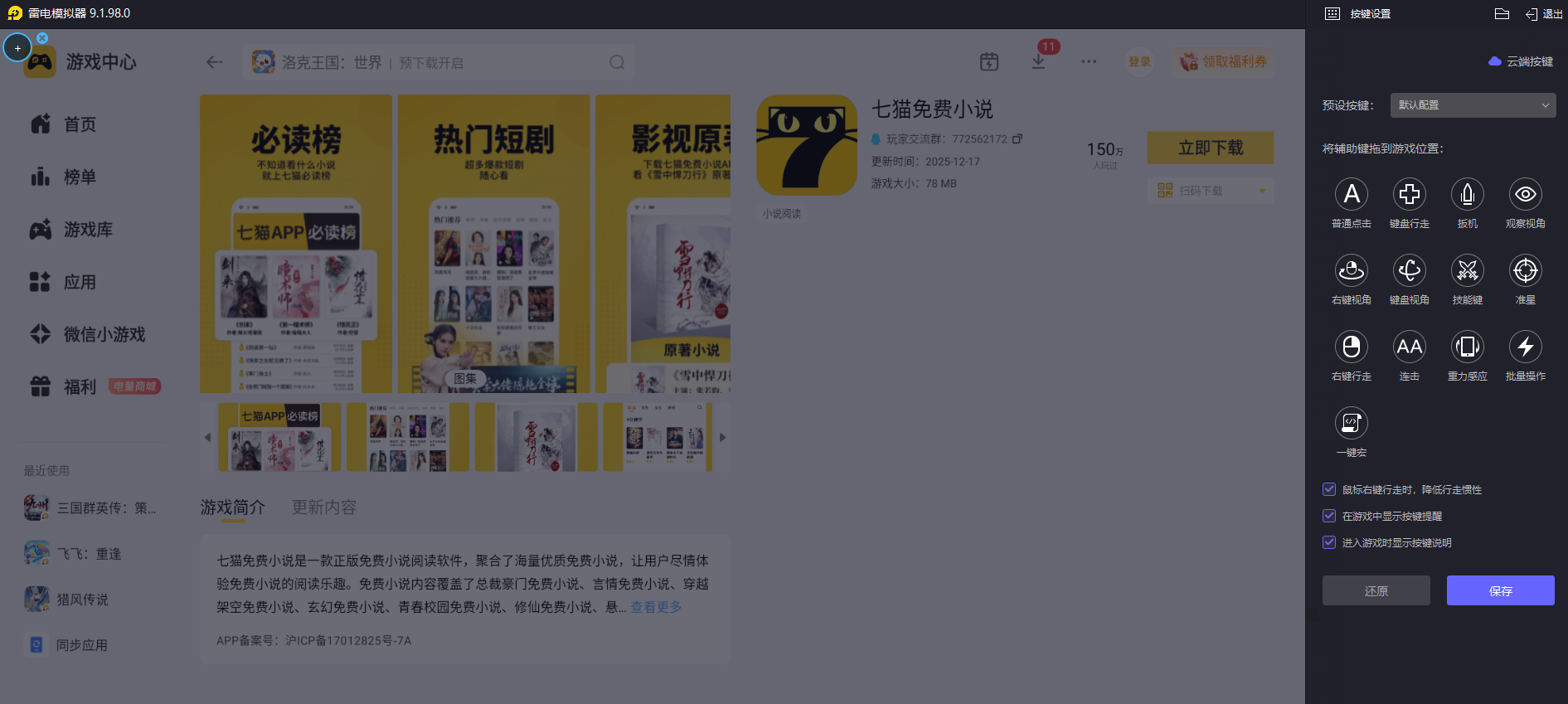The image size is (1568, 704).
Task: Go to 首页 in the sidebar
Action: click(x=64, y=124)
